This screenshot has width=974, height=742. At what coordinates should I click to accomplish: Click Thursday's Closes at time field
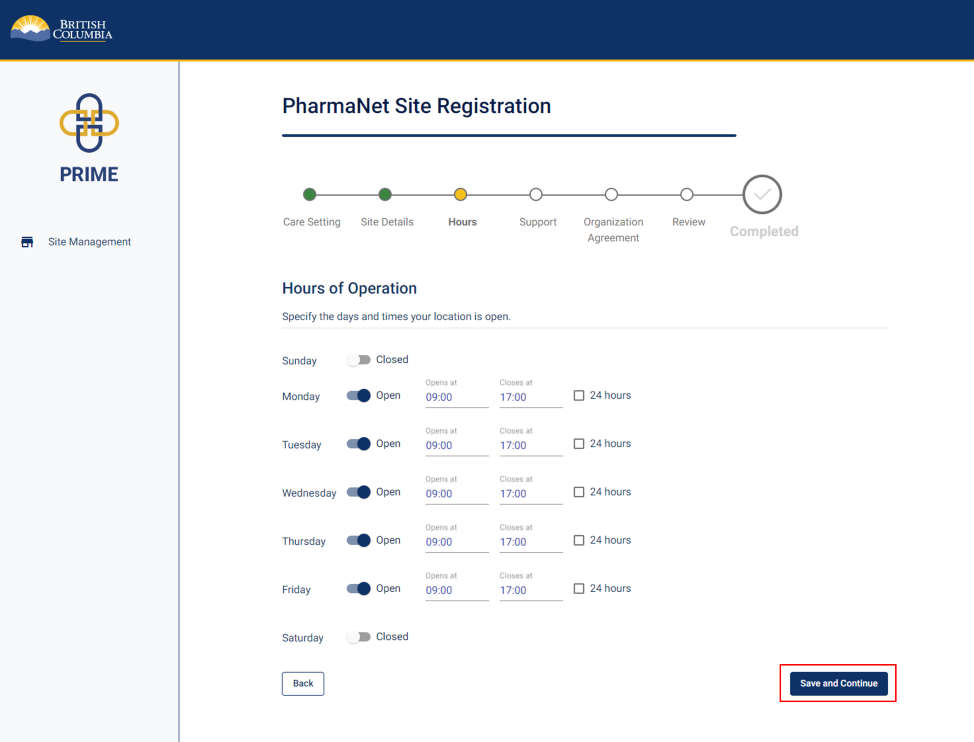click(530, 542)
